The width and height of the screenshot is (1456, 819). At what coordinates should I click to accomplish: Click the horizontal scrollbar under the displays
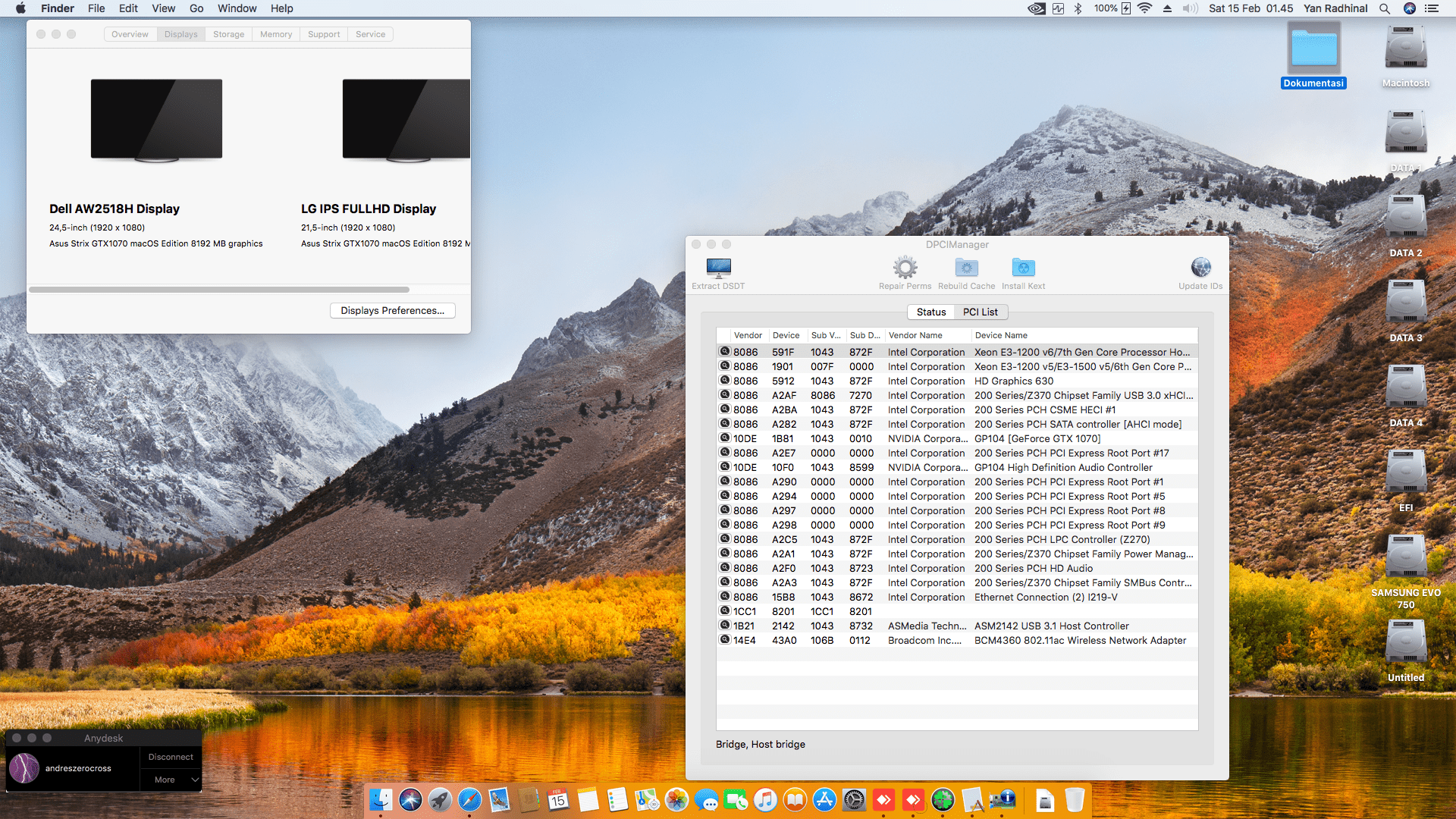pos(219,290)
